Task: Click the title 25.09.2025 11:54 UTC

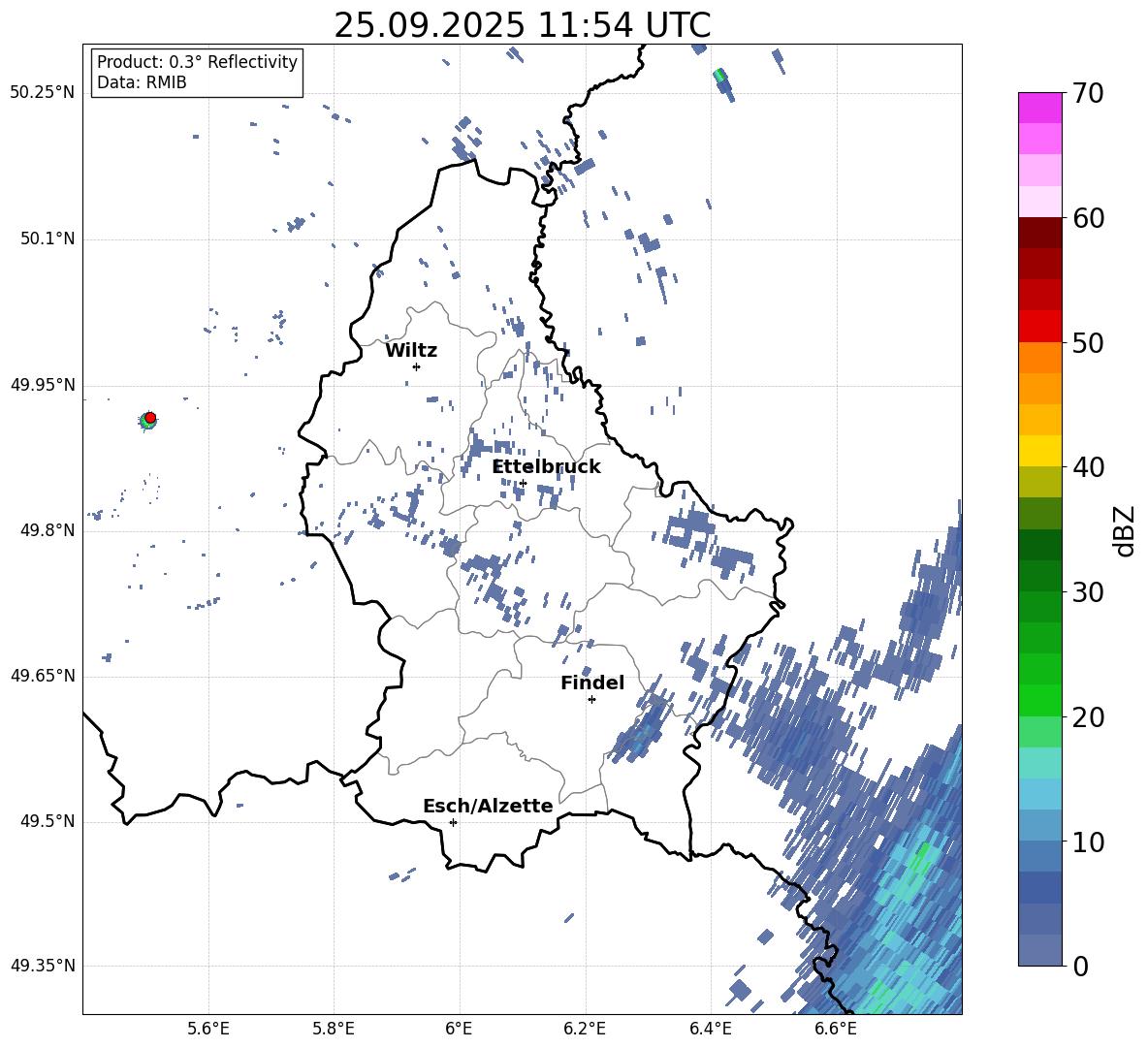Action: tap(522, 25)
